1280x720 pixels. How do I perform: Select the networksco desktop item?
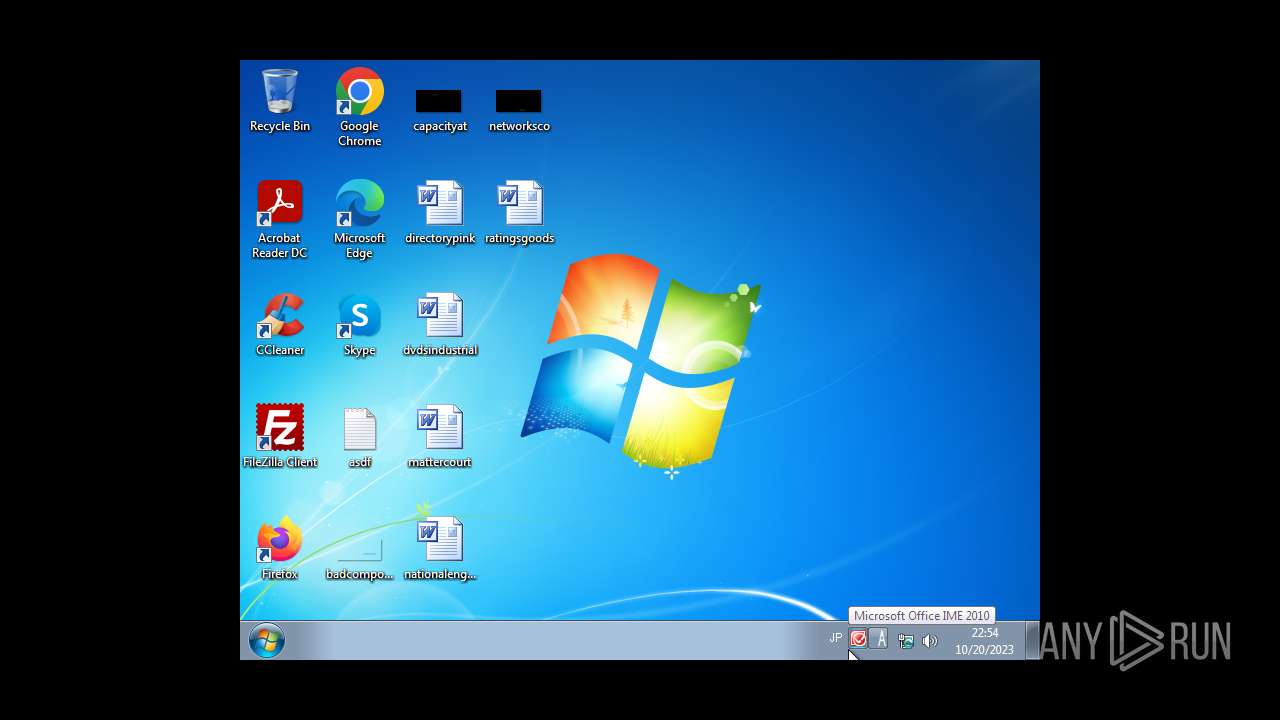coord(519,110)
